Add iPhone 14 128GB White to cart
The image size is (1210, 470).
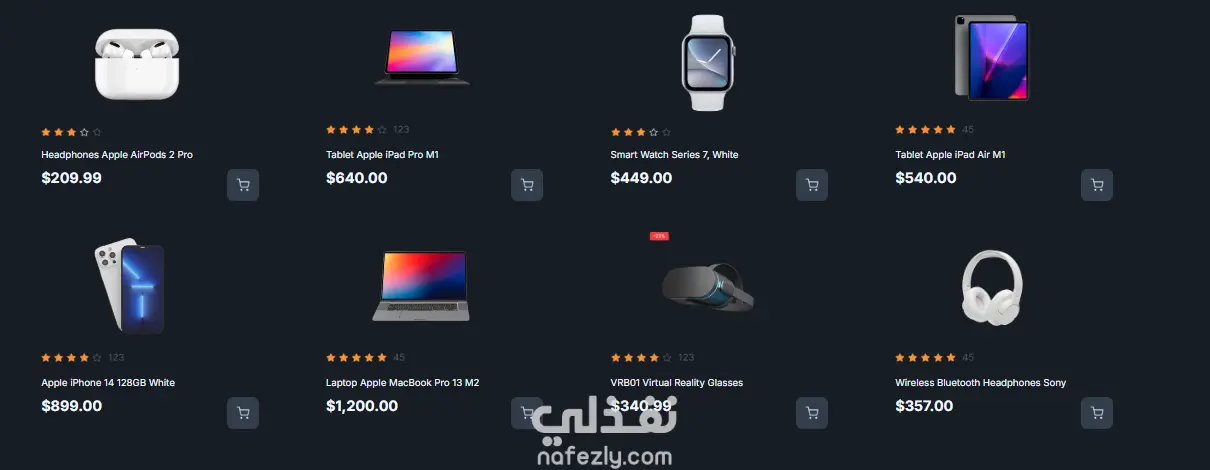(243, 413)
